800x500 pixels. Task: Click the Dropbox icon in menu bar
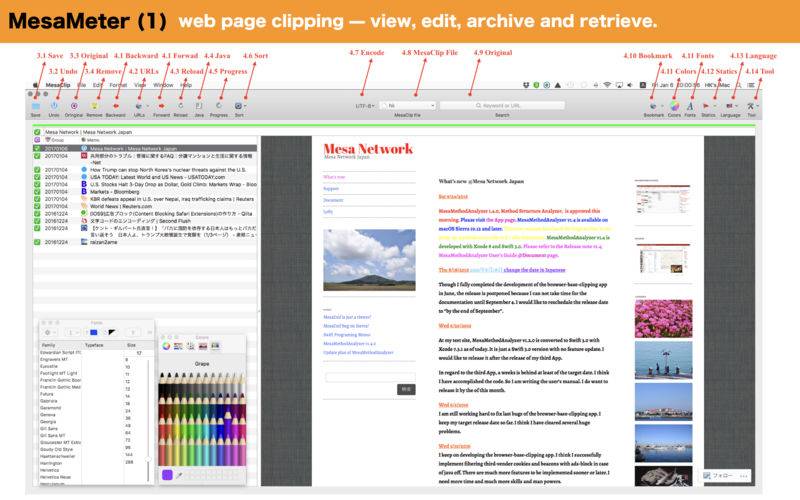[x=526, y=85]
